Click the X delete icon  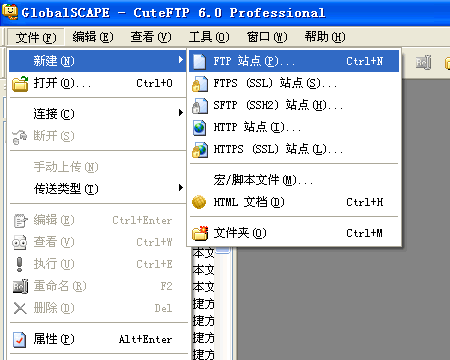point(20,308)
